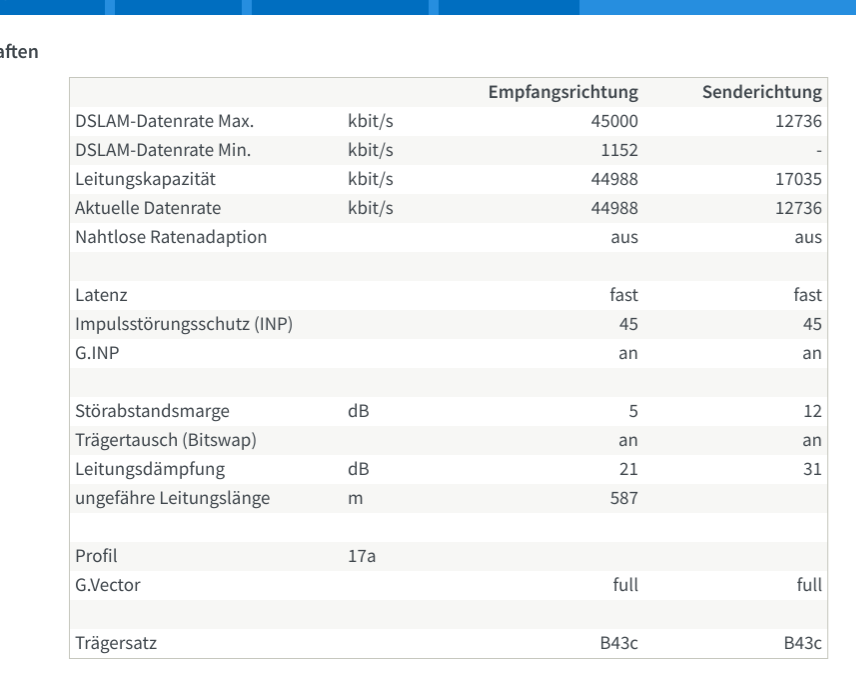Click the Senderichtung column header
The width and height of the screenshot is (856, 680).
(762, 92)
